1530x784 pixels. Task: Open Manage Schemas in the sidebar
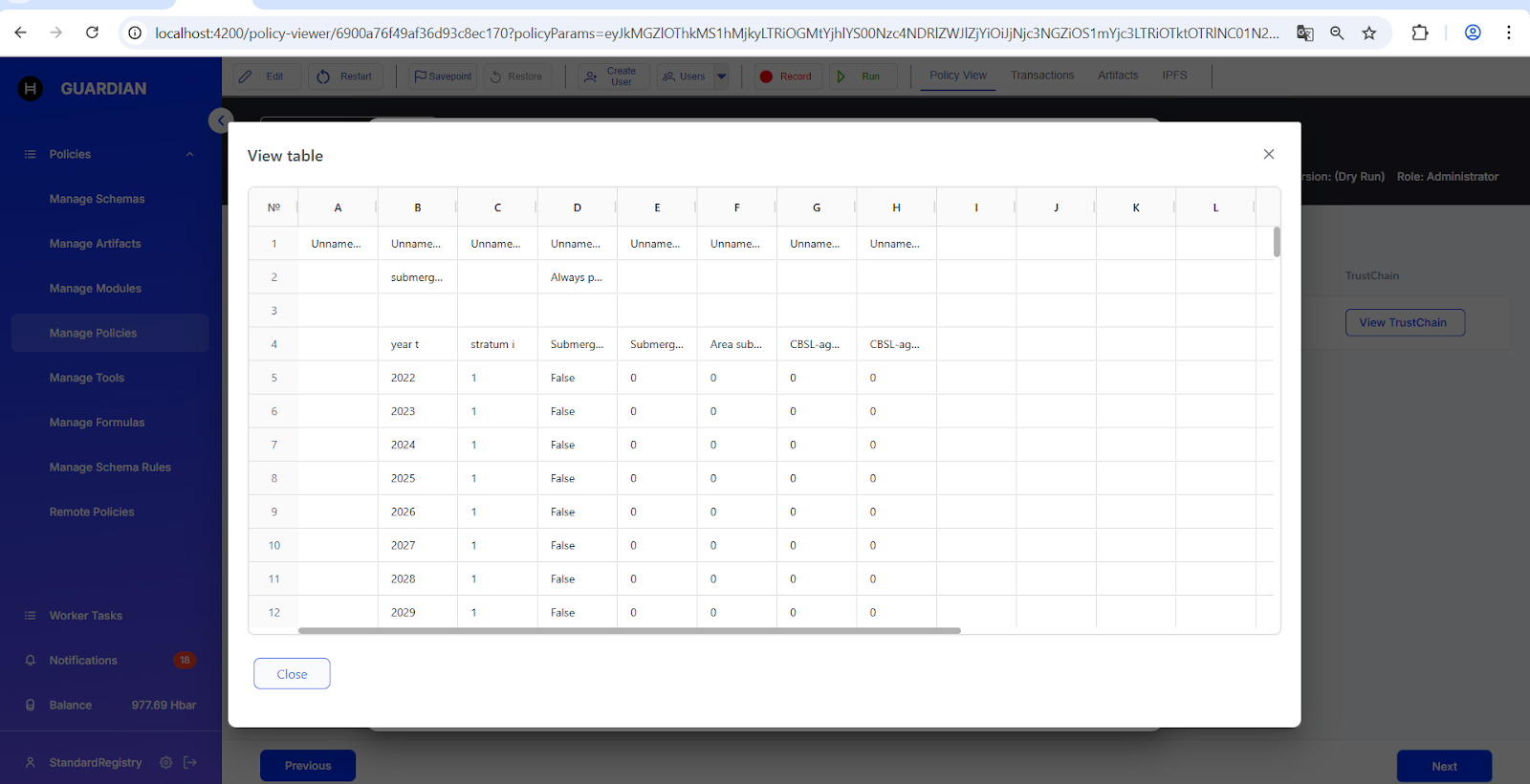[98, 199]
